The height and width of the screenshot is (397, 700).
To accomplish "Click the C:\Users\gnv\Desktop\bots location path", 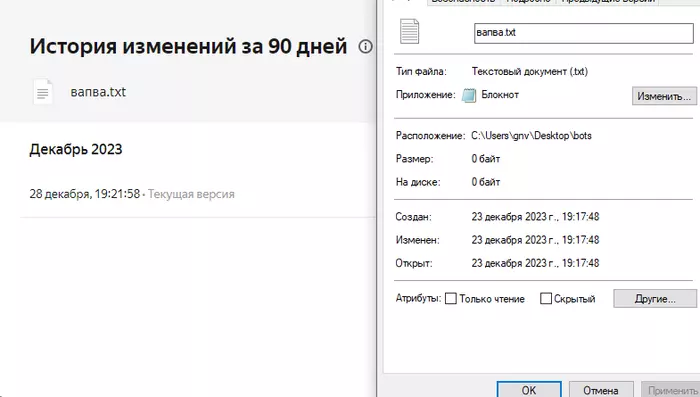I will pos(531,136).
